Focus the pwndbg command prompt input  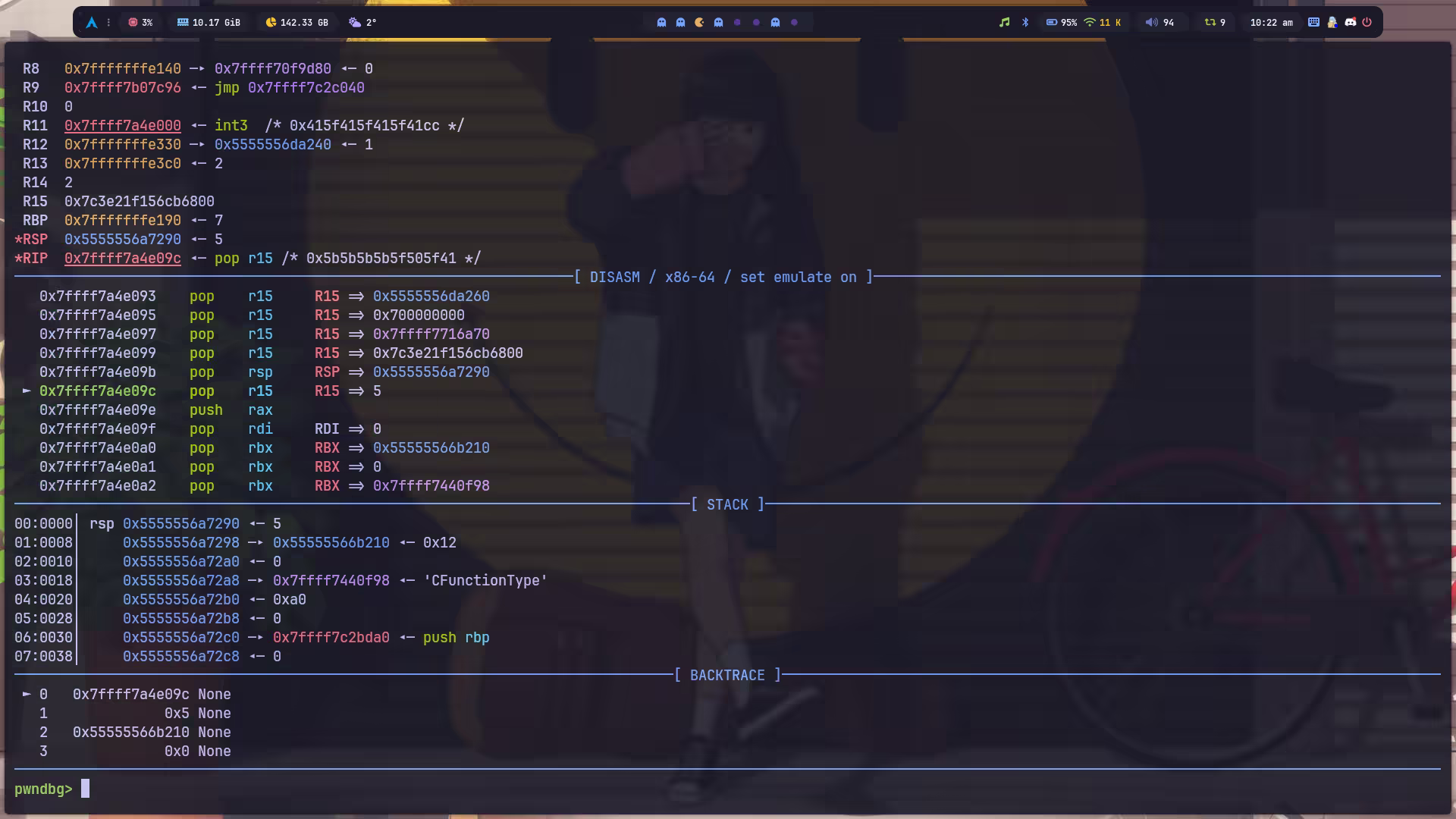point(86,789)
